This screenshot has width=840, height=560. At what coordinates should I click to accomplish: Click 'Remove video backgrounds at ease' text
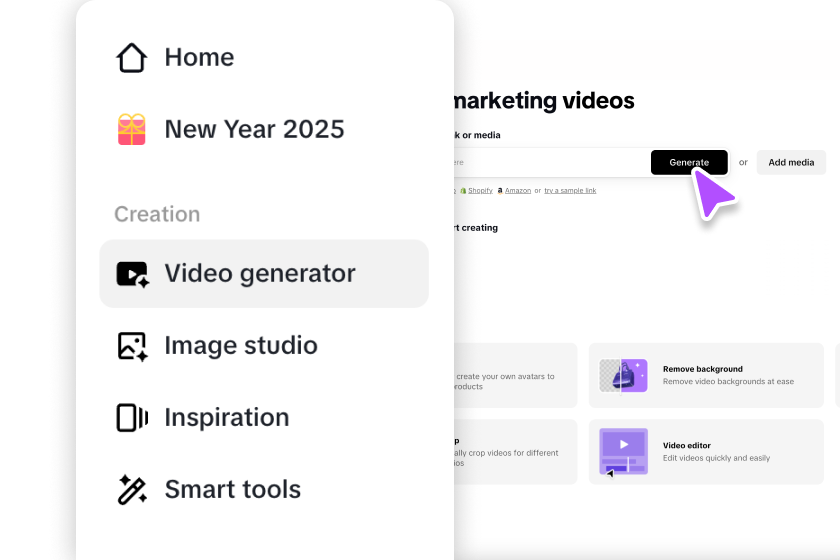pyautogui.click(x=728, y=382)
